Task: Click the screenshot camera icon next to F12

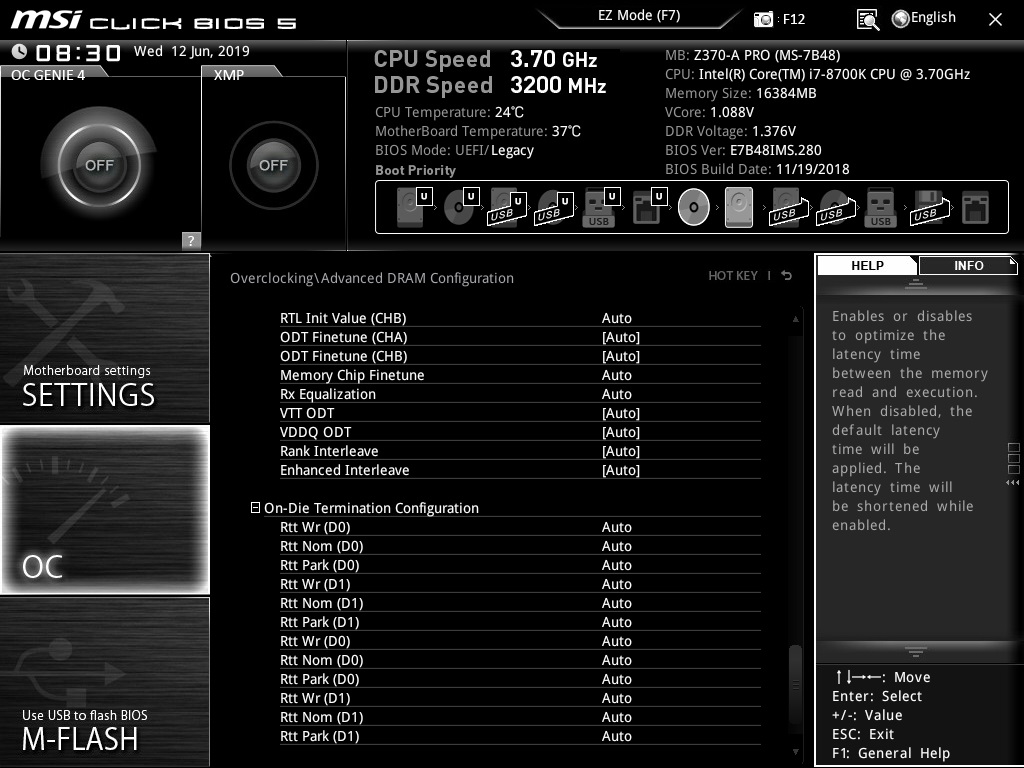Action: [x=763, y=19]
